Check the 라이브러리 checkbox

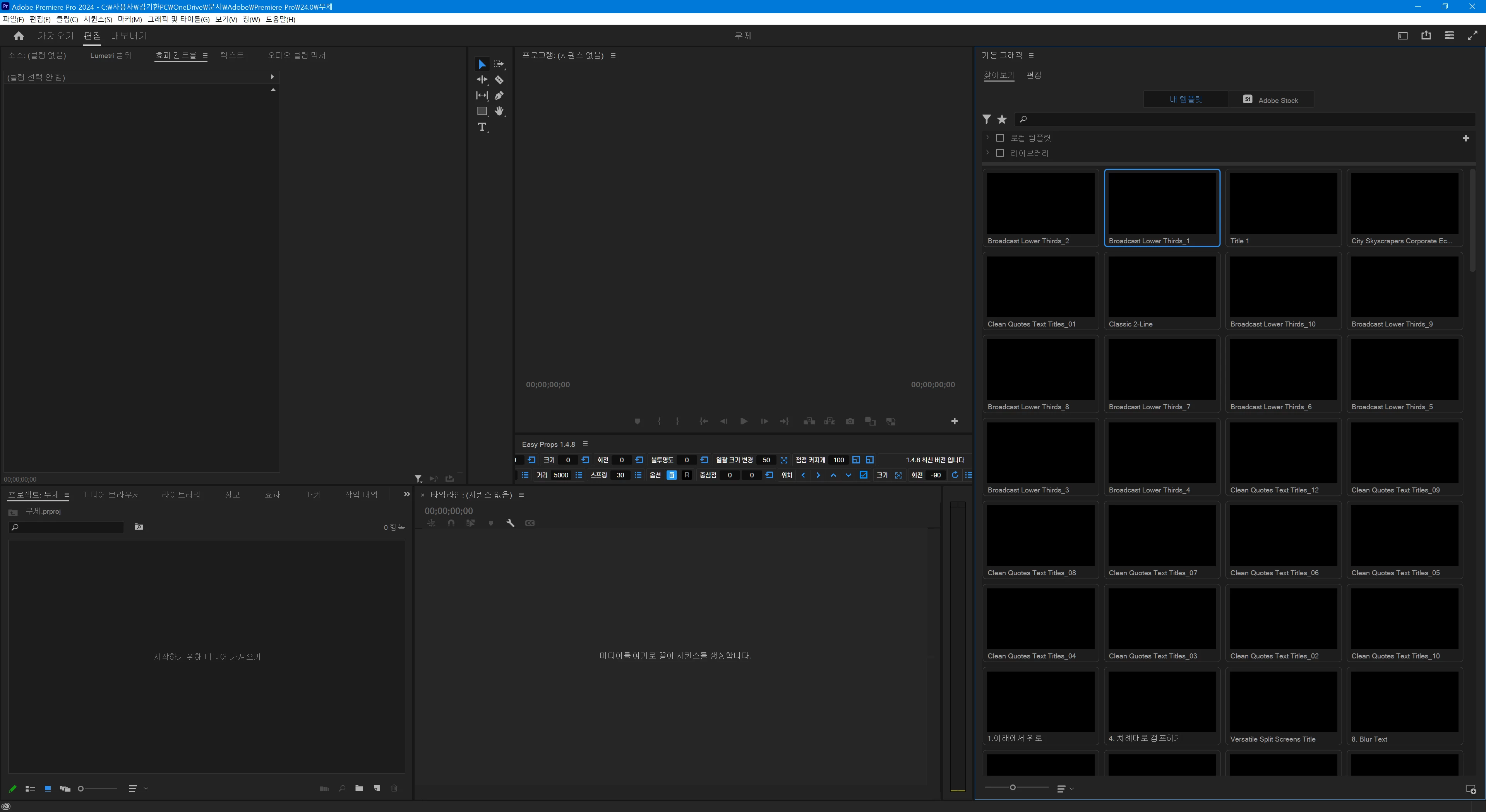point(1000,153)
